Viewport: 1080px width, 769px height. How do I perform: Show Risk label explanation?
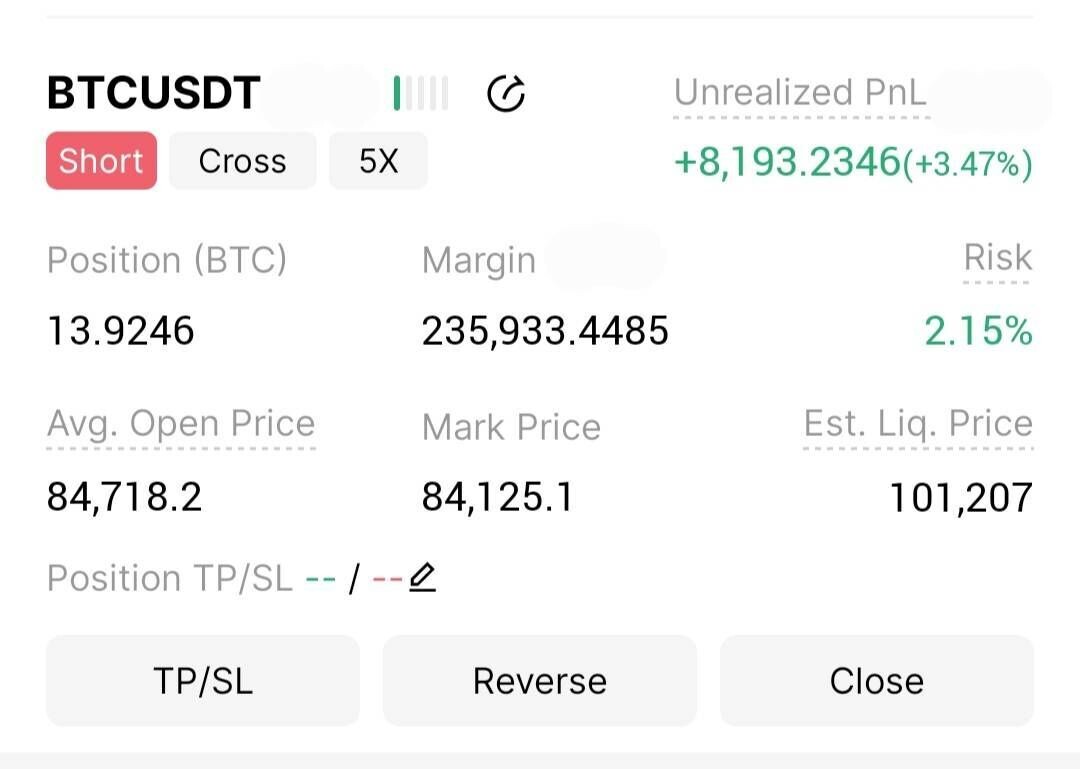point(997,258)
